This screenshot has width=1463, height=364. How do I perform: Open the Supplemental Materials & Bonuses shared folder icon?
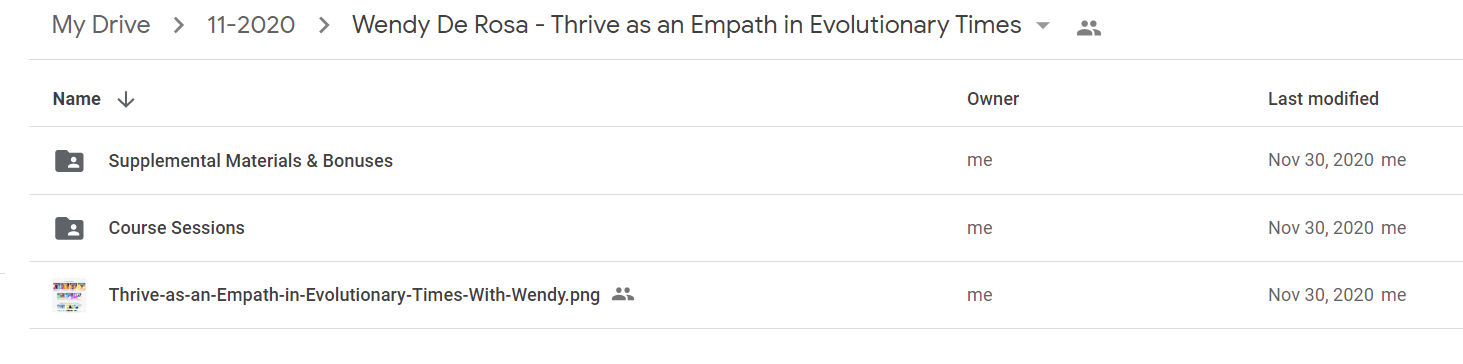[x=69, y=160]
